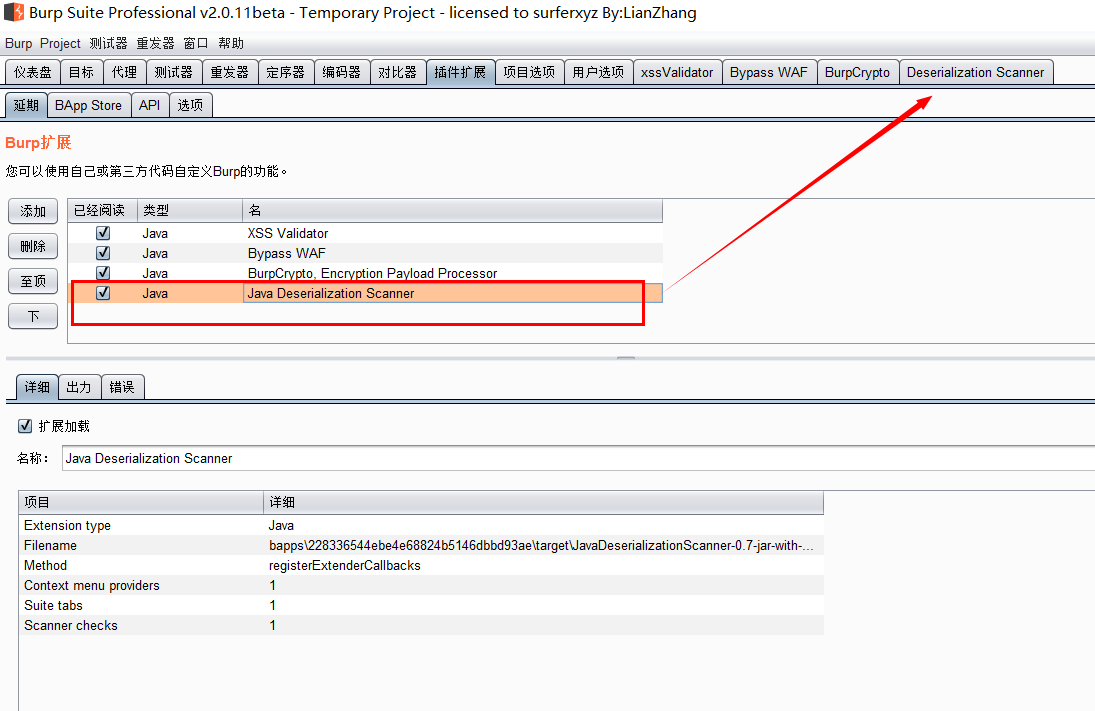1095x711 pixels.
Task: Switch to the 定序器 tab
Action: (286, 72)
